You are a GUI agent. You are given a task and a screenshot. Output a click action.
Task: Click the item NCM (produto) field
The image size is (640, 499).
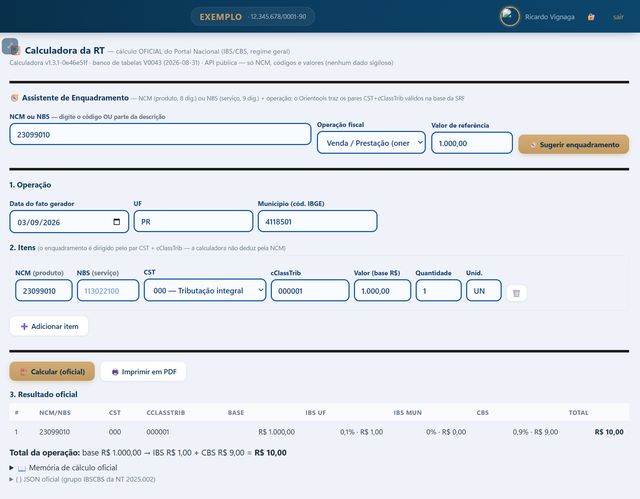pyautogui.click(x=44, y=291)
